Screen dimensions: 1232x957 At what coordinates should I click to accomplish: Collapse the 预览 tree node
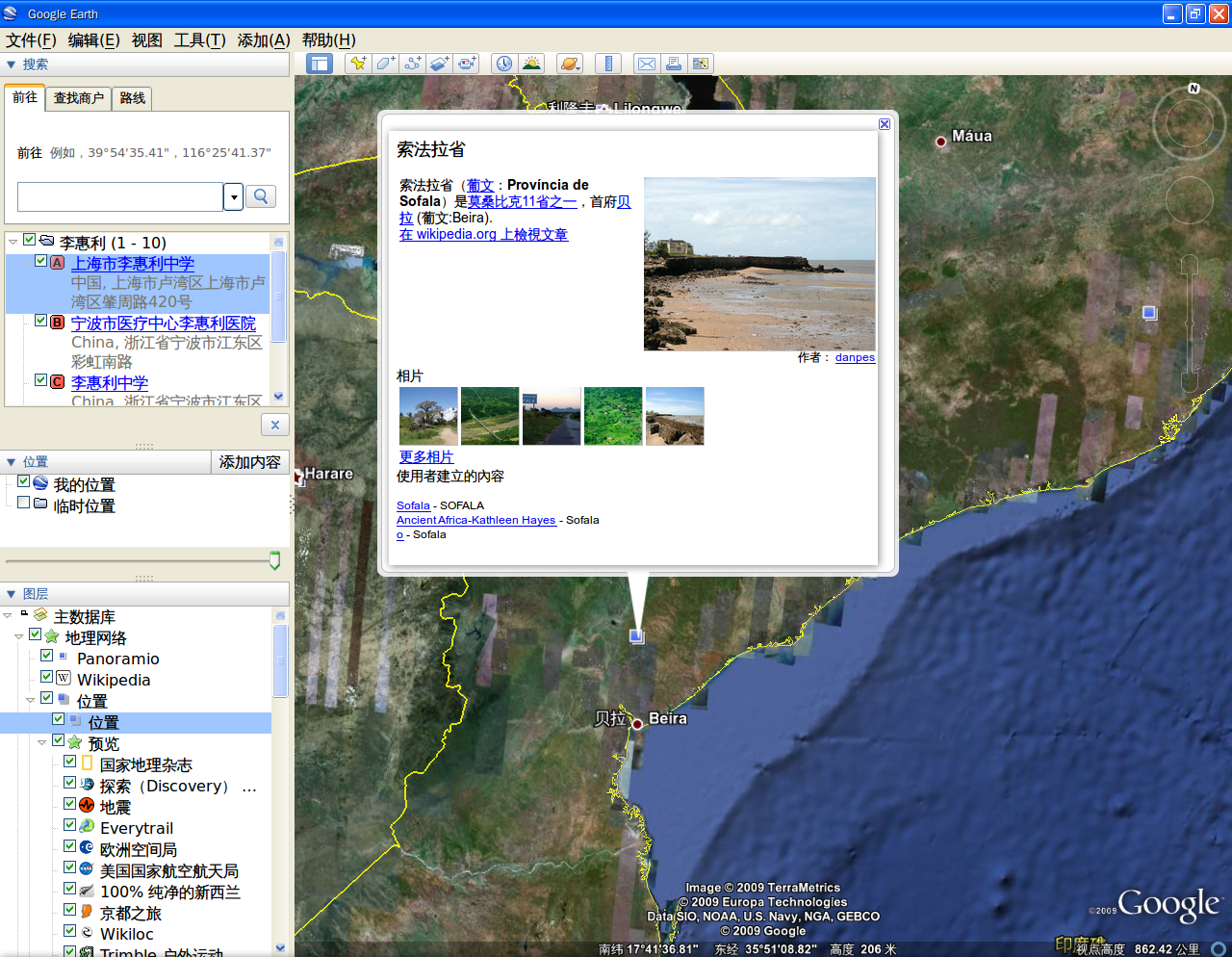(42, 742)
